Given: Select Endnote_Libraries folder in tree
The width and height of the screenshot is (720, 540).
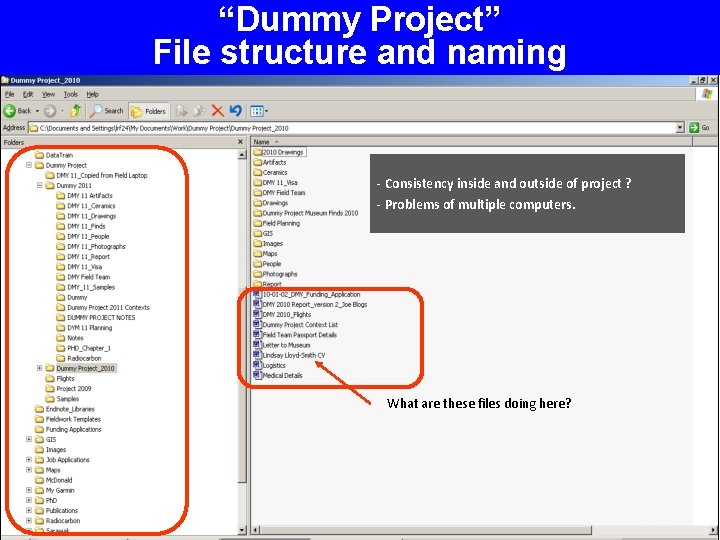Looking at the screenshot, I should pos(65,409).
